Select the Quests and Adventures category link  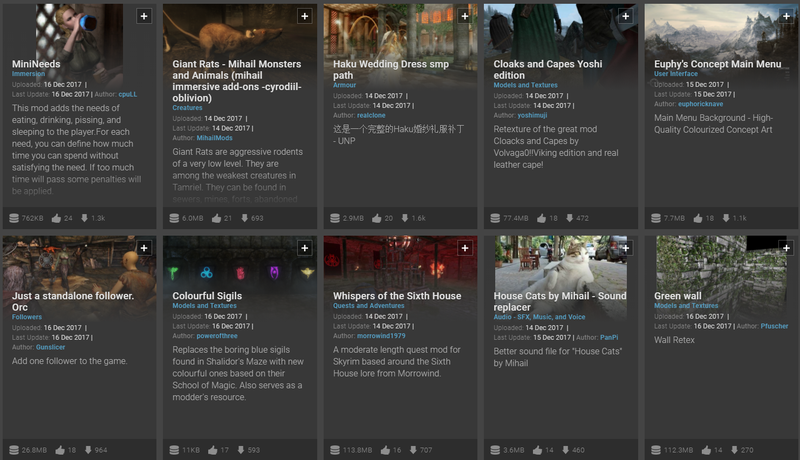point(368,305)
